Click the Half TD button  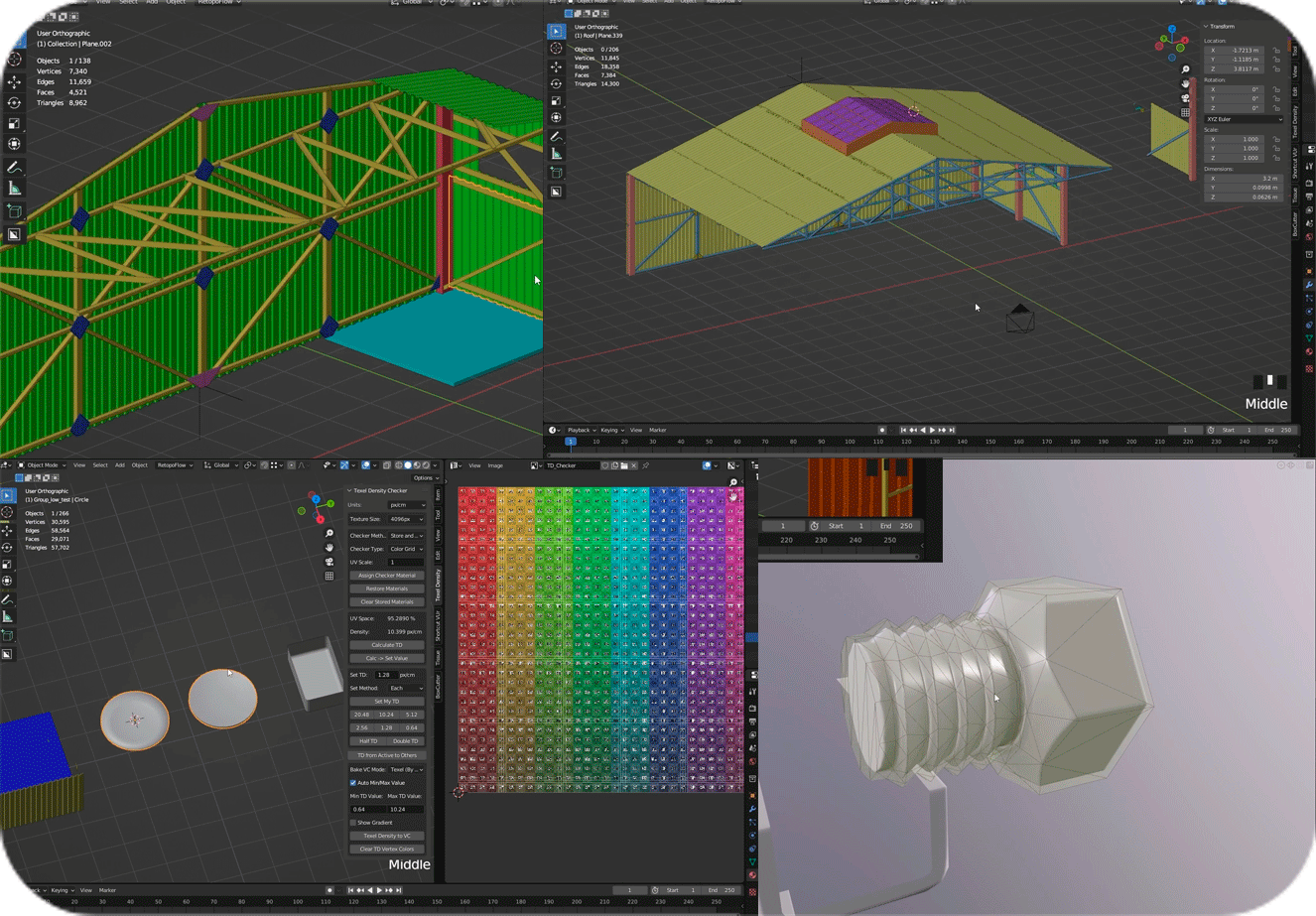point(368,741)
